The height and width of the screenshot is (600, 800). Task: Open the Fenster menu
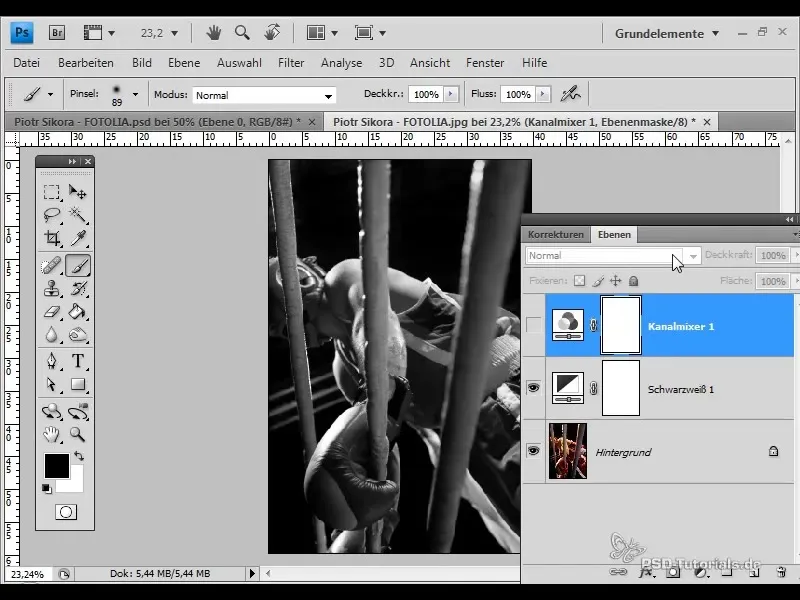(485, 63)
